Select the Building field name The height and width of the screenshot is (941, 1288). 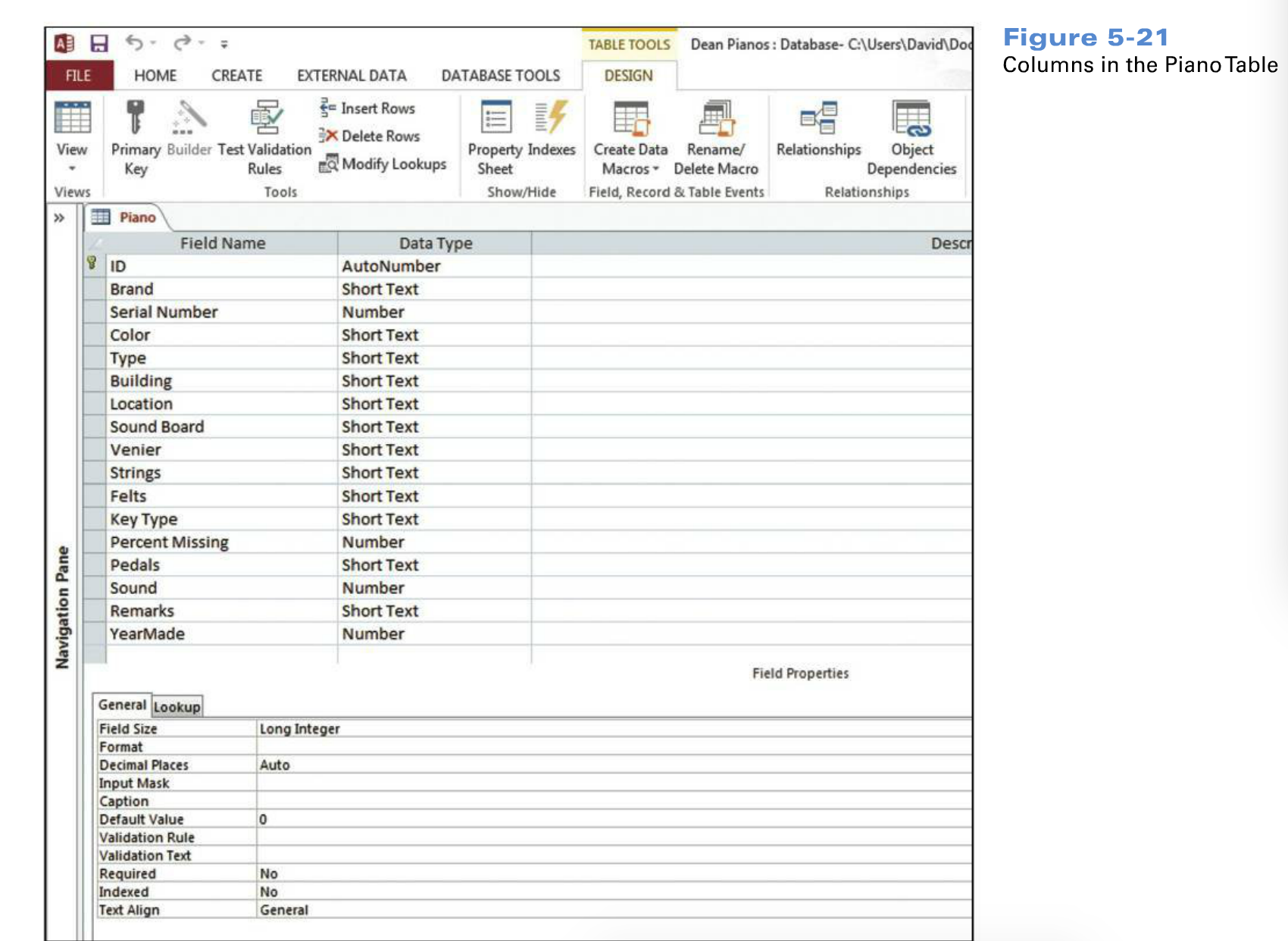222,381
